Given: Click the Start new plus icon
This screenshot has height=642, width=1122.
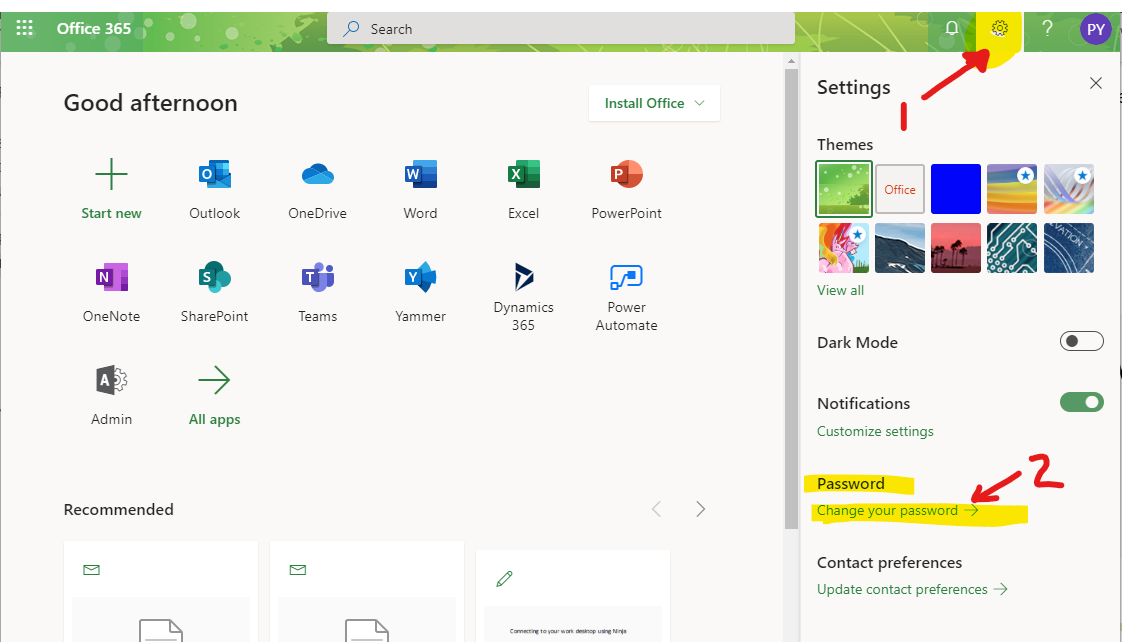Looking at the screenshot, I should [x=111, y=174].
